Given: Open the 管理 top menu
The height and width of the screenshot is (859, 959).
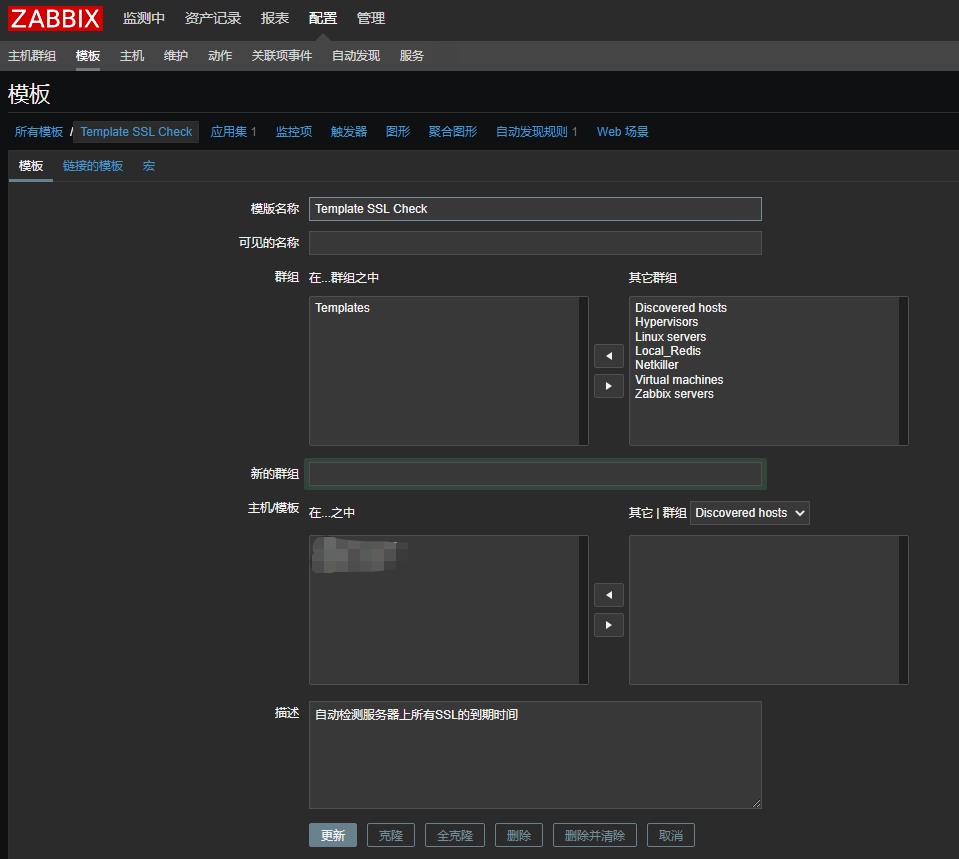Looking at the screenshot, I should click(371, 18).
